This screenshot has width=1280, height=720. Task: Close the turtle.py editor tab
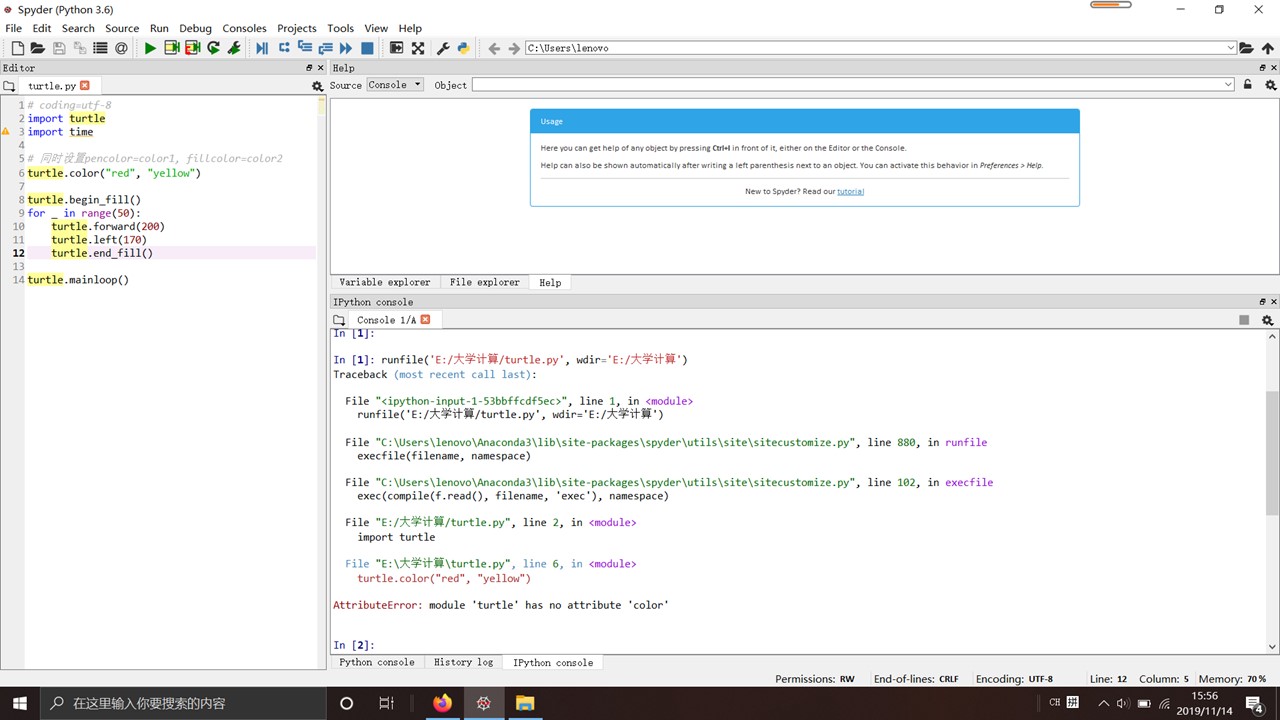85,86
